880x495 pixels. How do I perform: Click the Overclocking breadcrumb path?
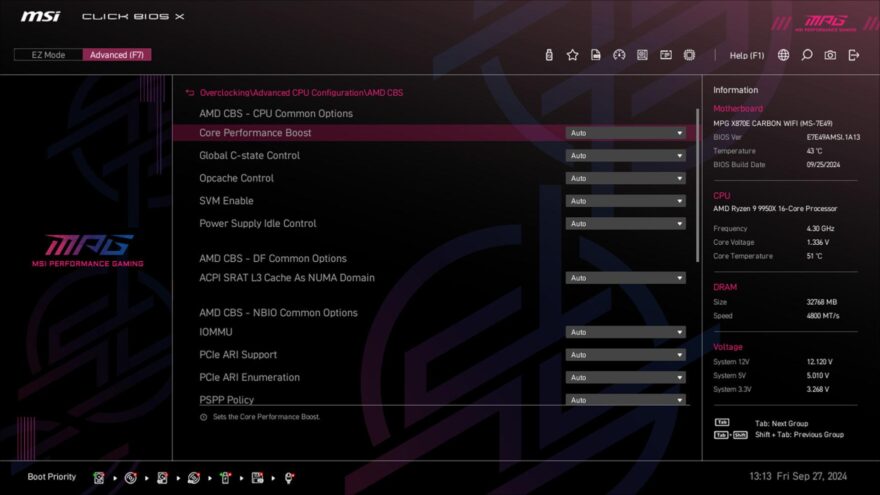coord(301,93)
